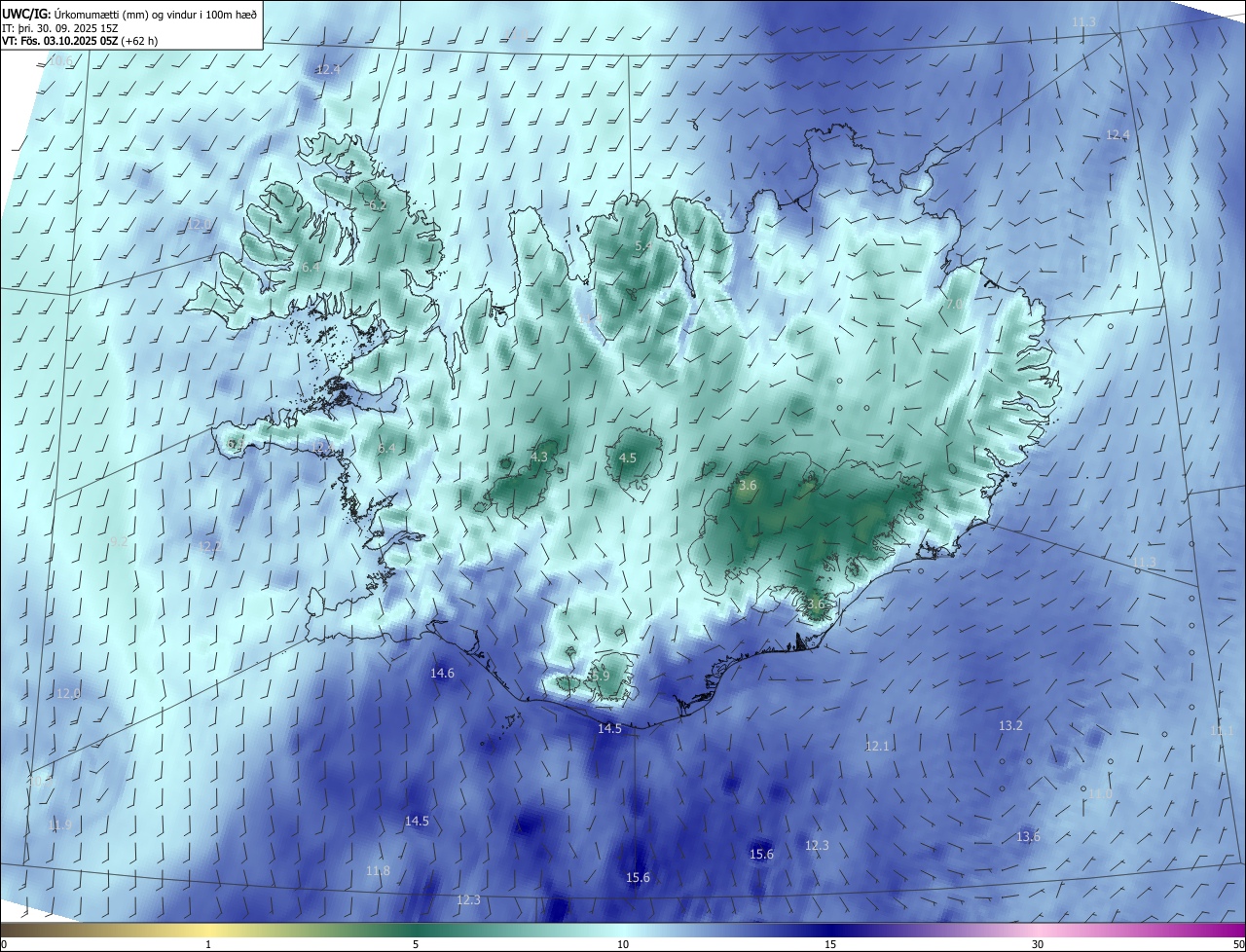Viewport: 1246px width, 952px height.
Task: Click the 14.6 value label
Action: [x=443, y=673]
